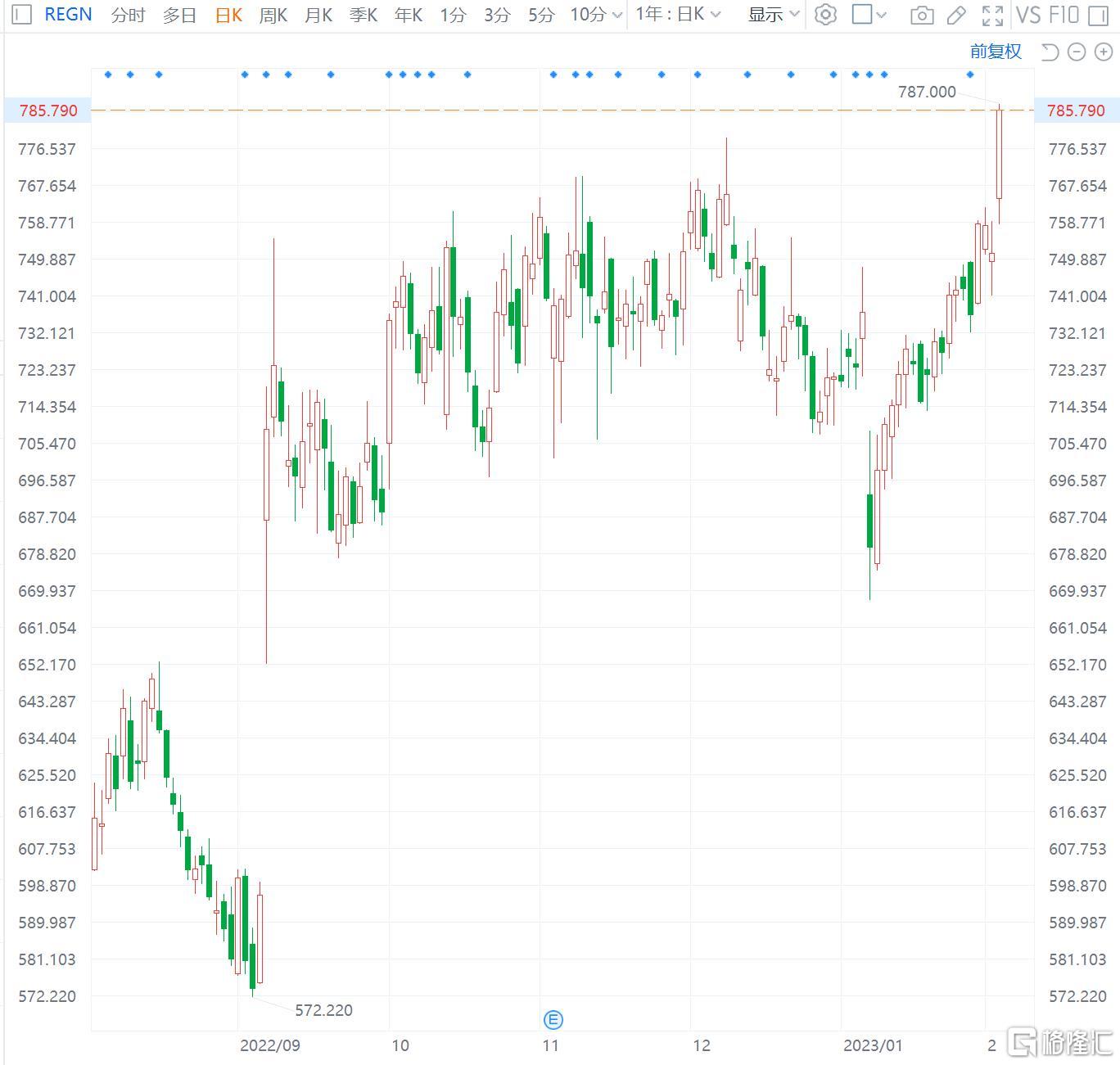Screen dimensions: 1120x1065
Task: Click the VS compare icon
Action: pyautogui.click(x=1028, y=15)
